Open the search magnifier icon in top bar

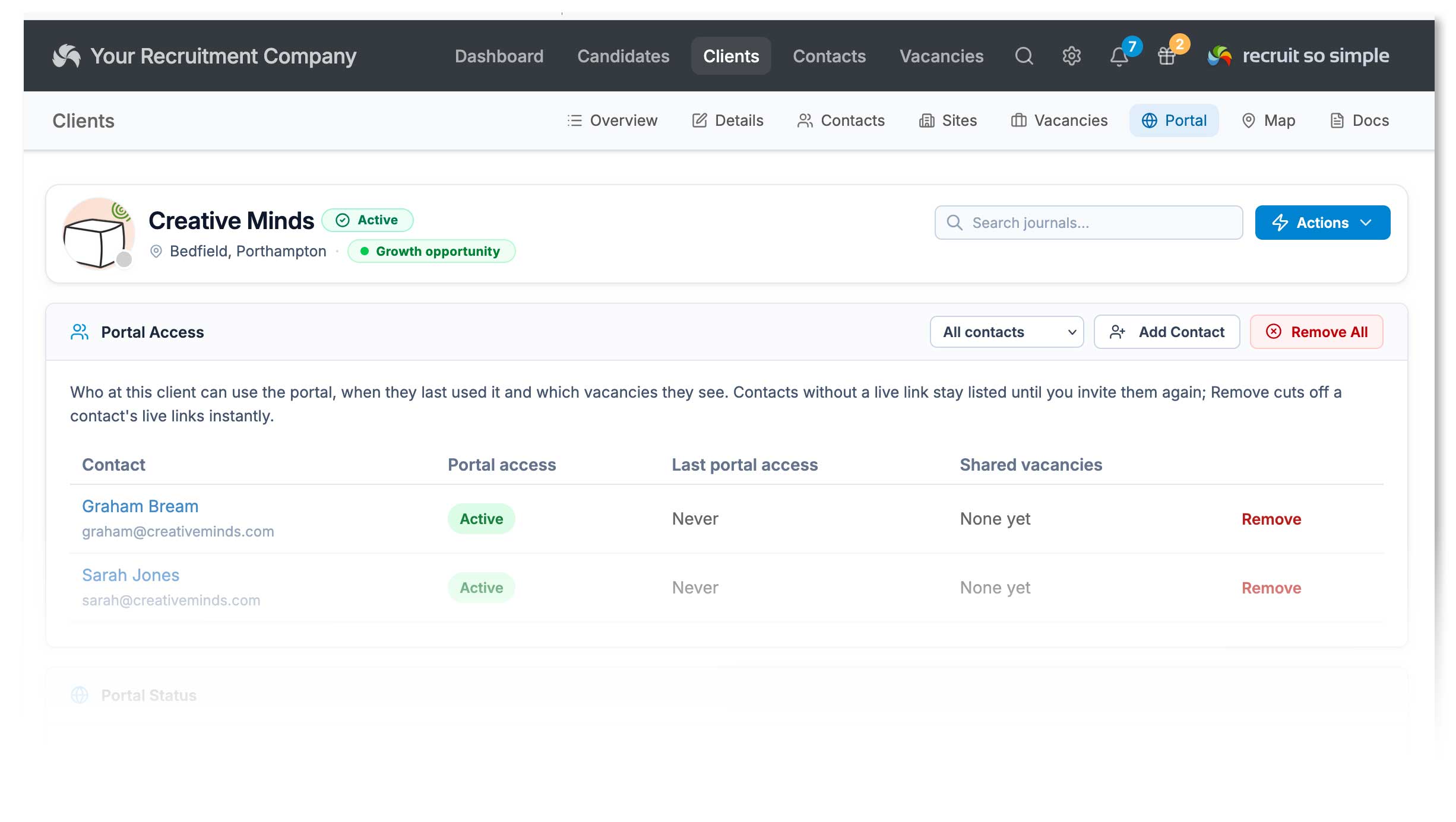click(x=1024, y=56)
